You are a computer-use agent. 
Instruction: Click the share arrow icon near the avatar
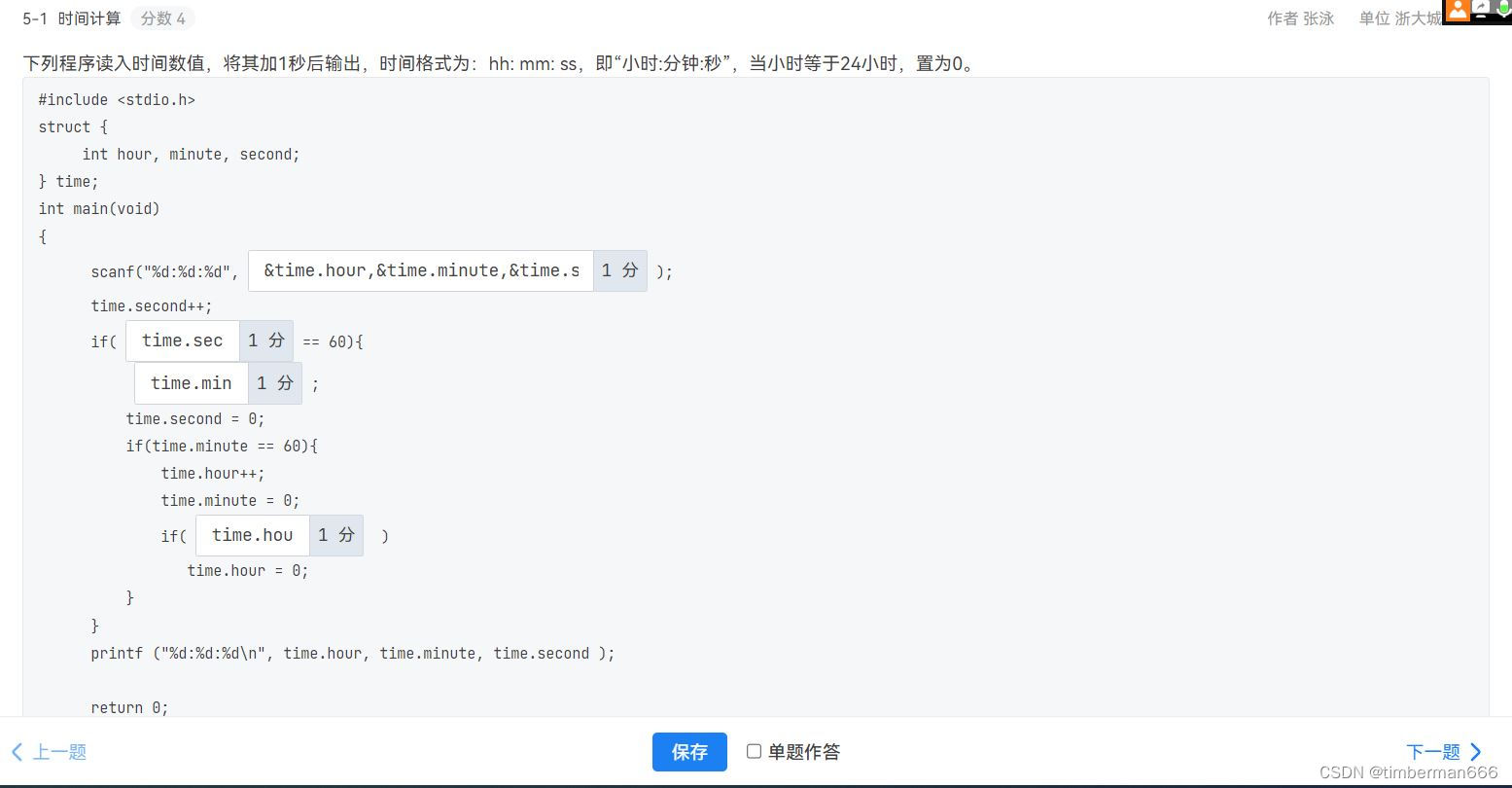pos(1481,7)
